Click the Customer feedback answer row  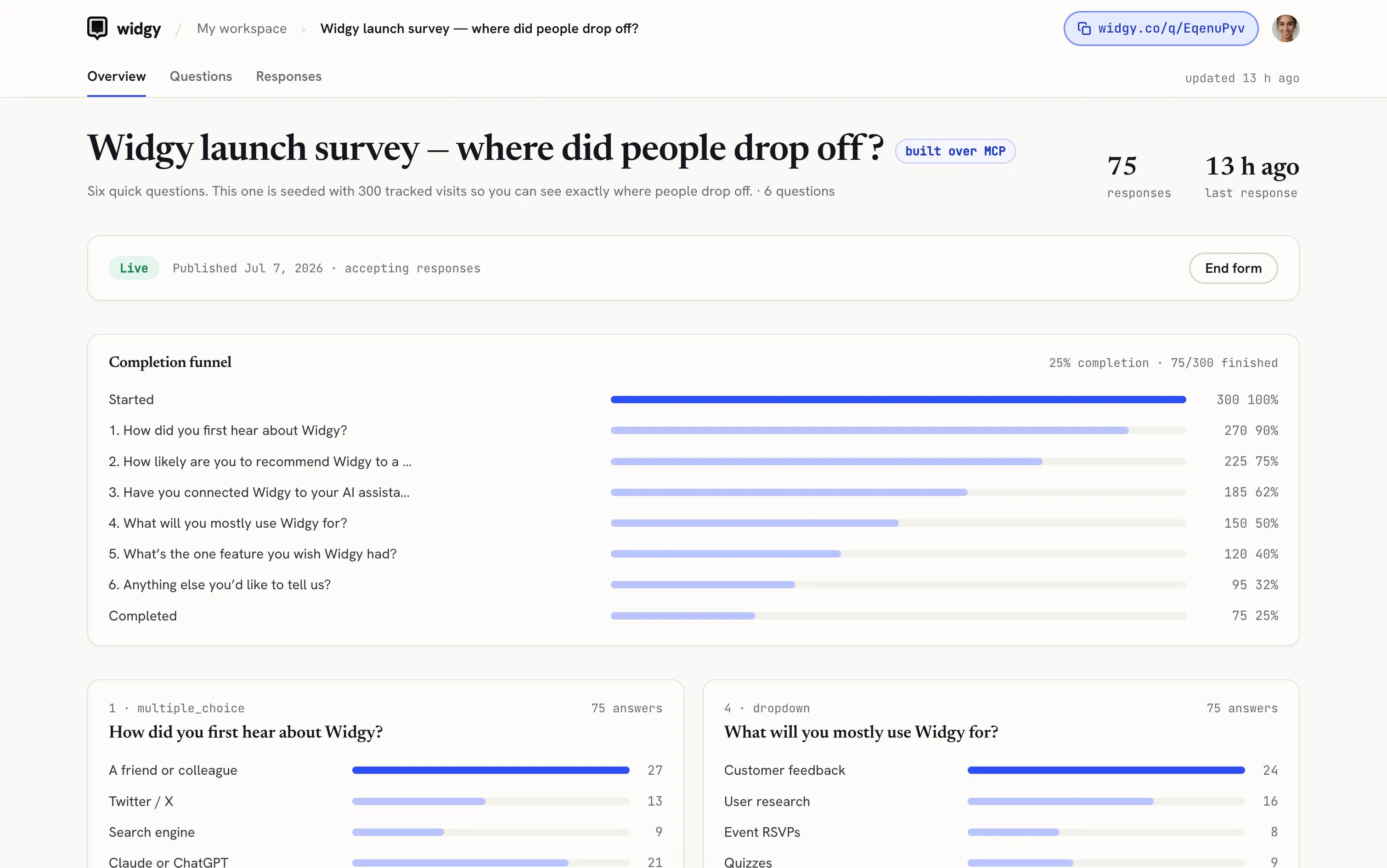click(x=1001, y=771)
